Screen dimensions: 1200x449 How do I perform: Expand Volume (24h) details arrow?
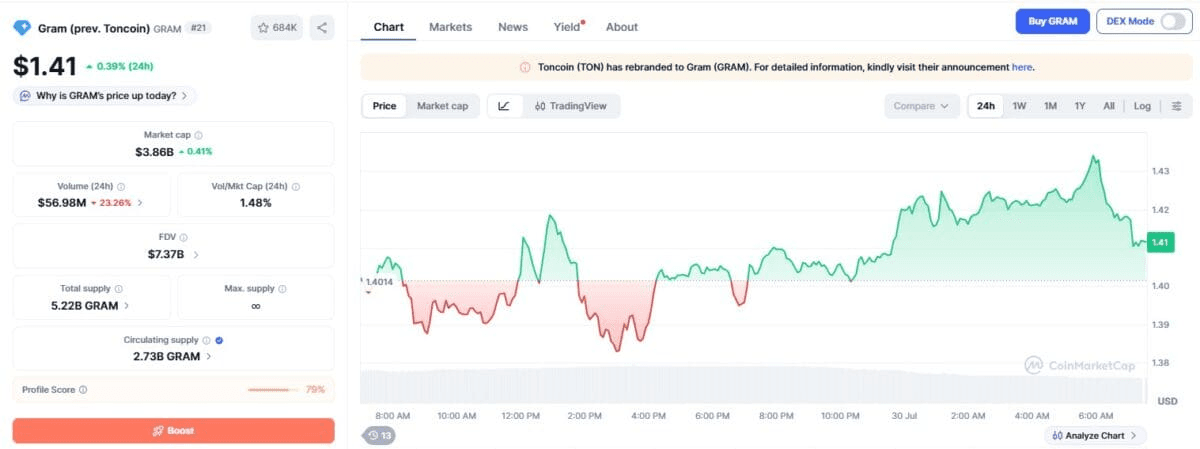click(140, 202)
